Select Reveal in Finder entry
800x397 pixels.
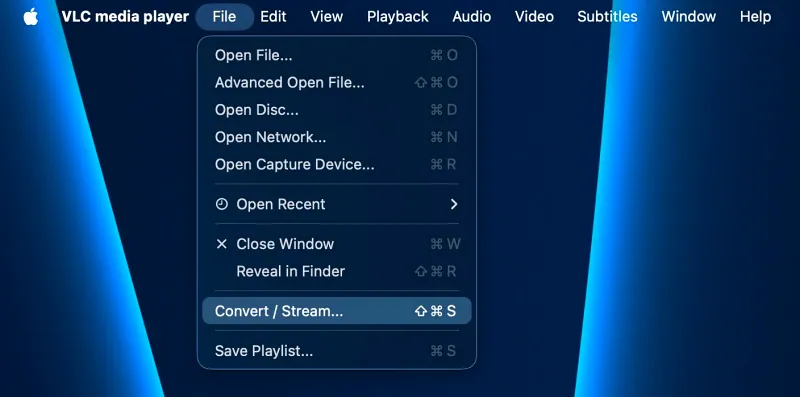[x=337, y=271]
